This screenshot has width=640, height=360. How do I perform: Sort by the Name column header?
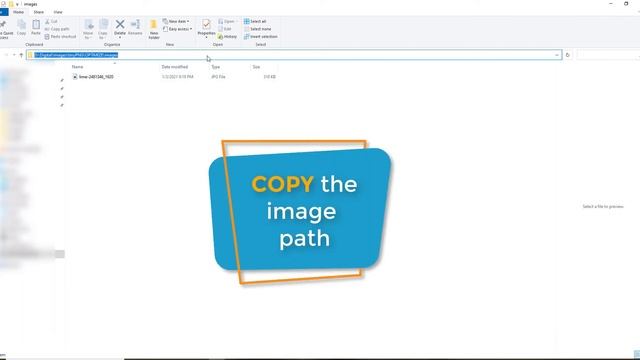coord(78,67)
